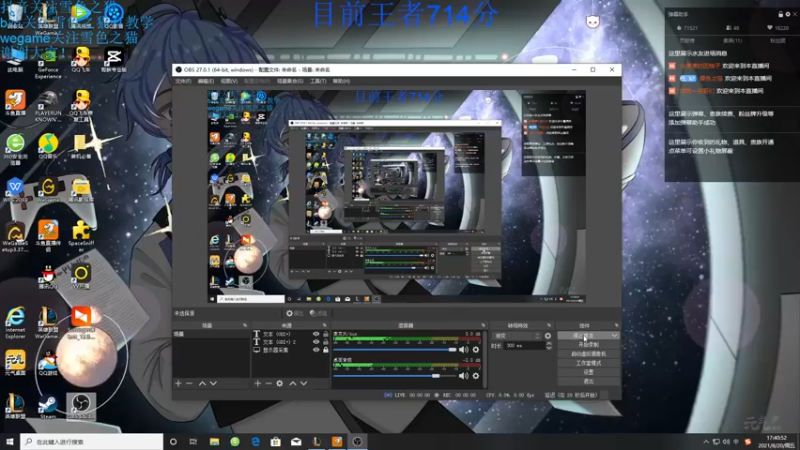Open microphone audio channel settings gear
Image resolution: width=800 pixels, height=450 pixels.
[x=476, y=350]
